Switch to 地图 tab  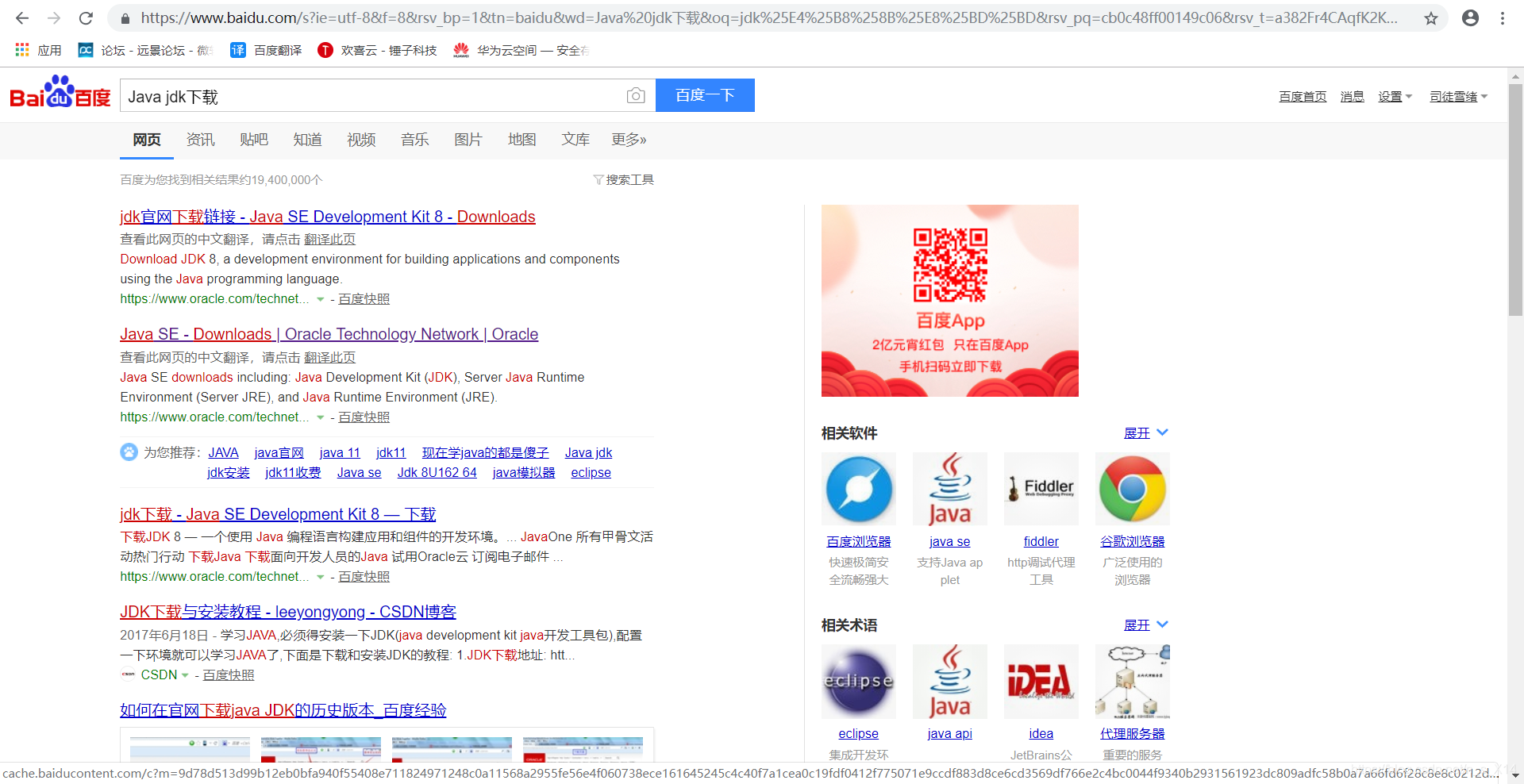click(x=521, y=140)
